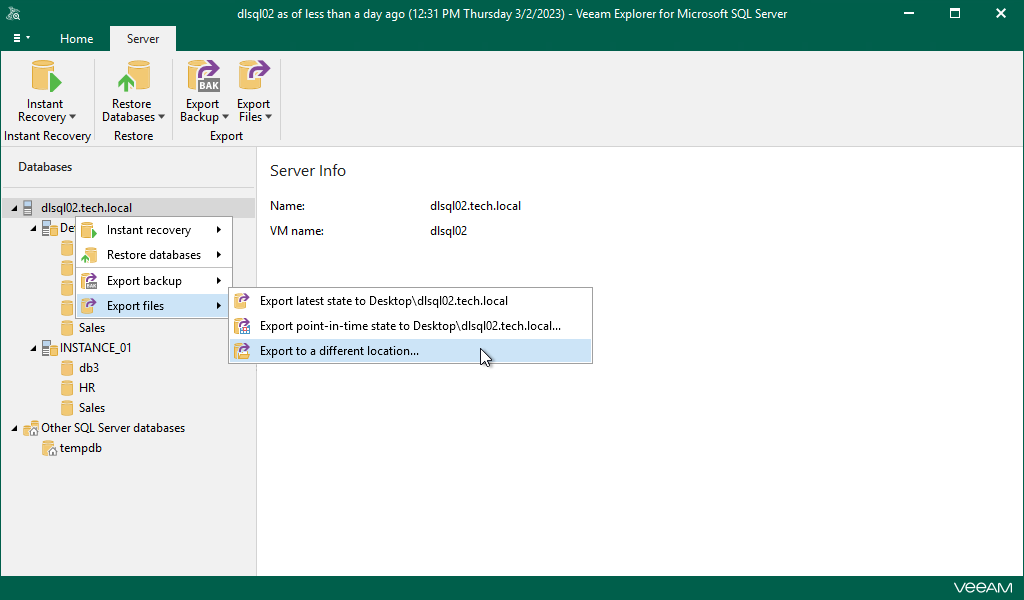Click the Veeam logo in the title bar

click(x=14, y=13)
